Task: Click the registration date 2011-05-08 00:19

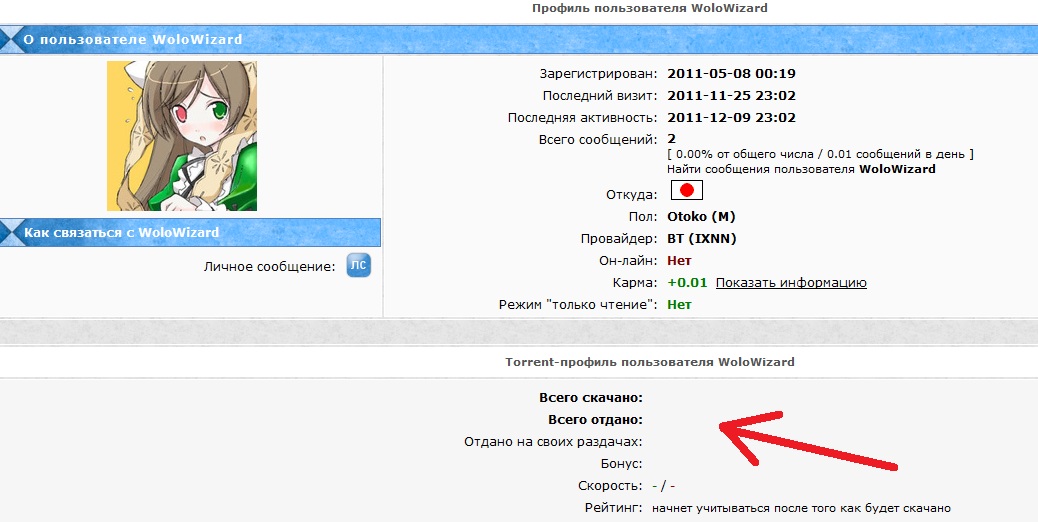Action: (731, 73)
